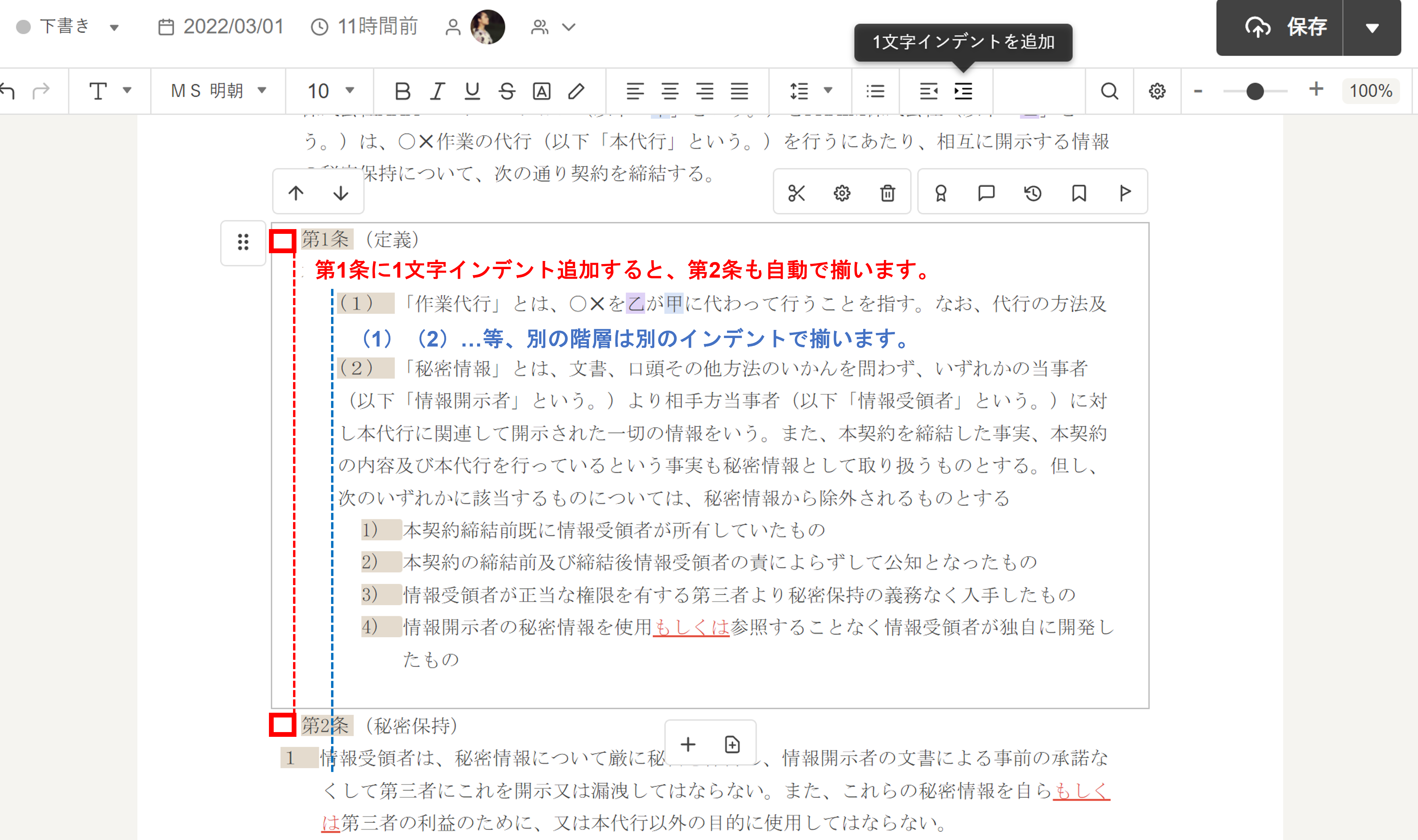The height and width of the screenshot is (840, 1418).
Task: Toggle italic formatting
Action: (437, 91)
